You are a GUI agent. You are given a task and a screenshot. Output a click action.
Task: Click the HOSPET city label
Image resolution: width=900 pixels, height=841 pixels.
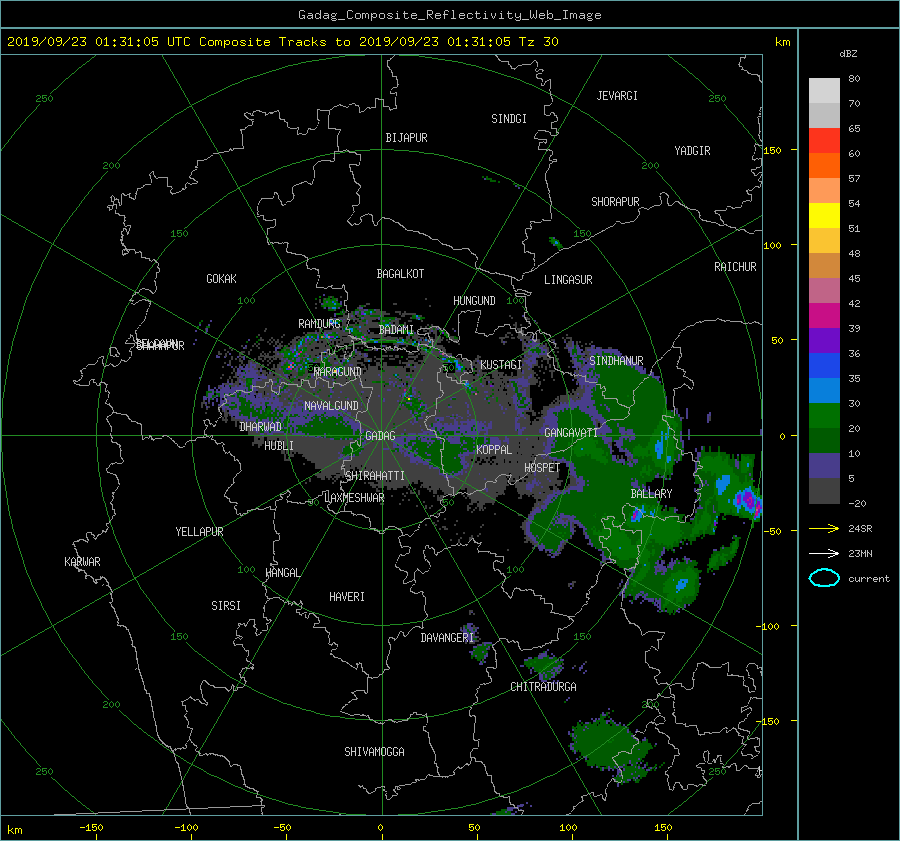(x=542, y=468)
